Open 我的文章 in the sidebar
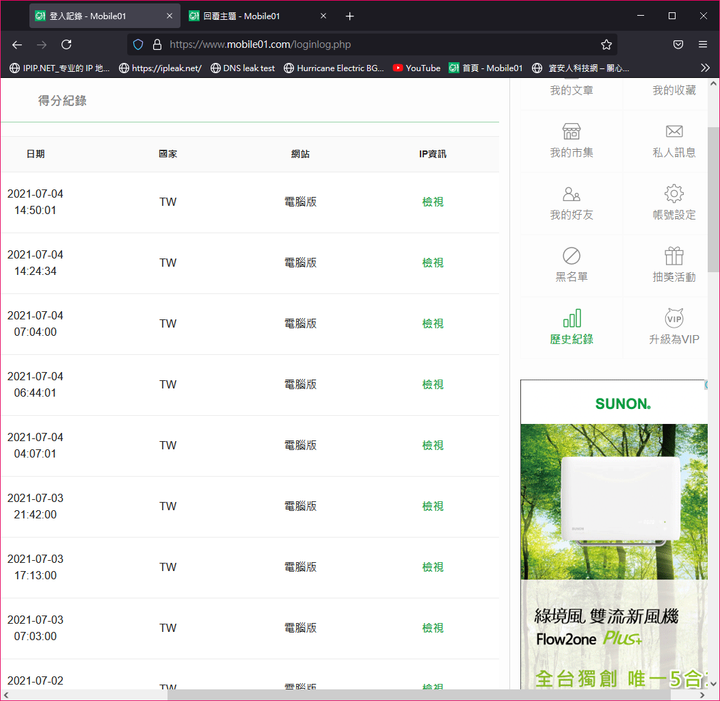This screenshot has height=701, width=720. pos(571,90)
